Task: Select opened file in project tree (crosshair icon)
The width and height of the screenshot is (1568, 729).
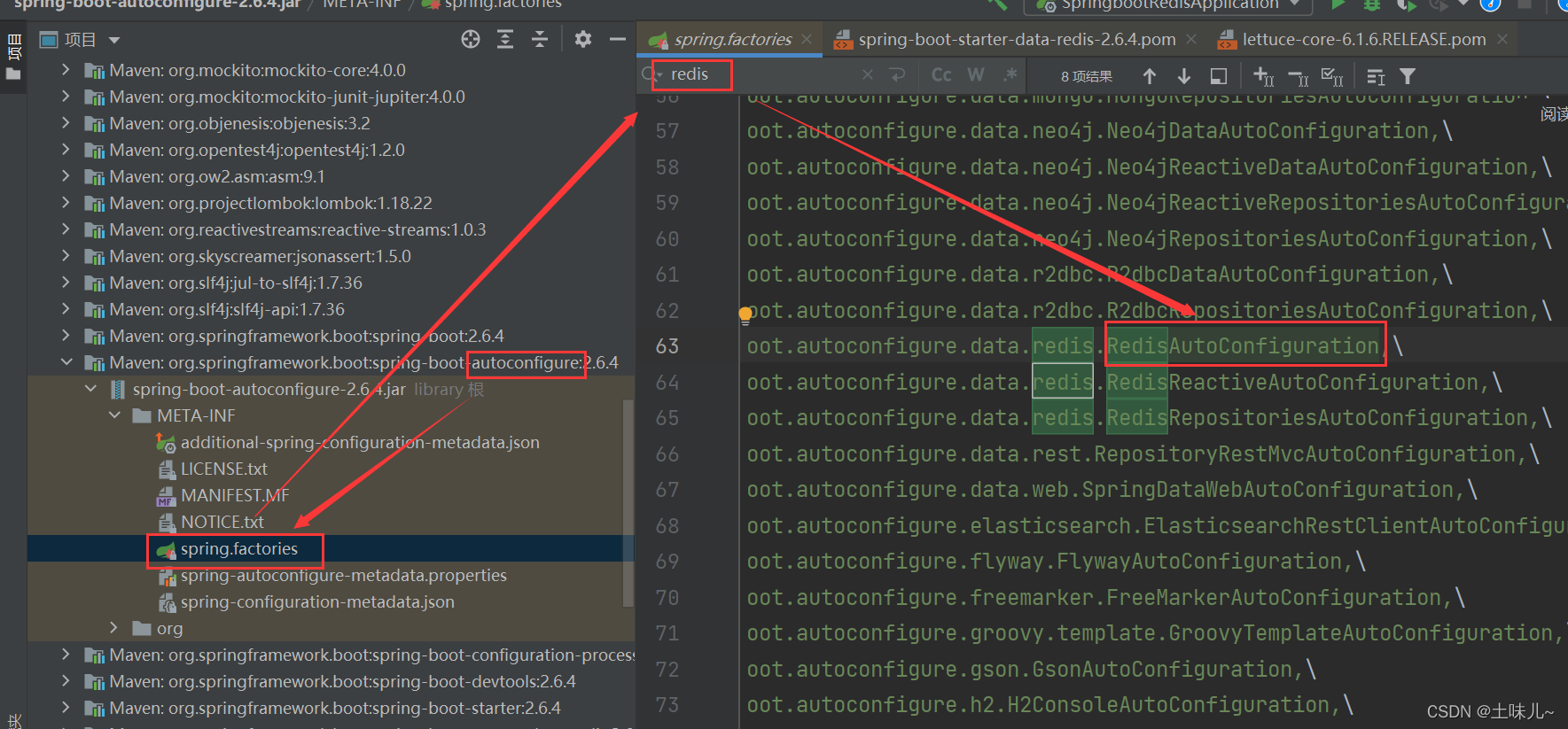Action: pyautogui.click(x=471, y=39)
